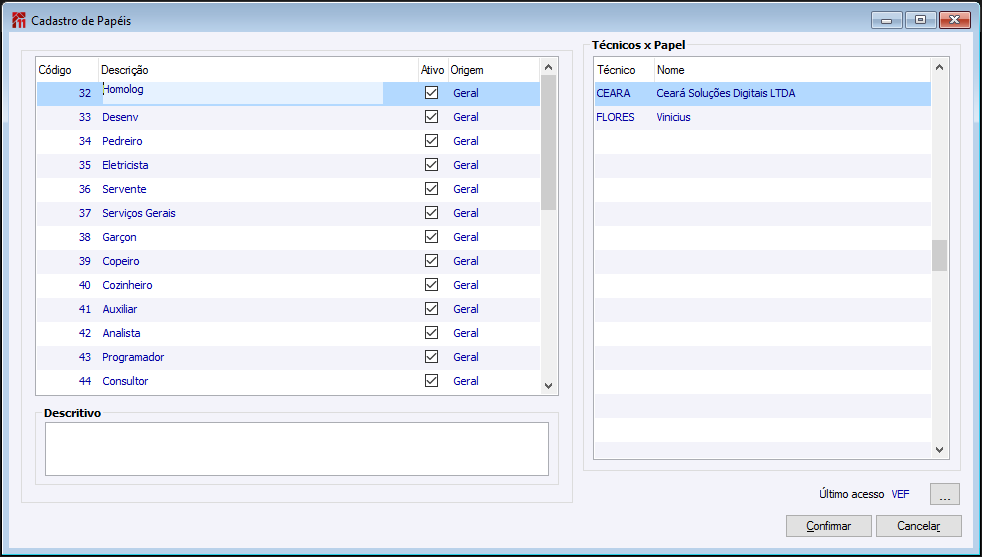Viewport: 982px width, 557px height.
Task: Select the Copeiro row
Action: click(288, 261)
